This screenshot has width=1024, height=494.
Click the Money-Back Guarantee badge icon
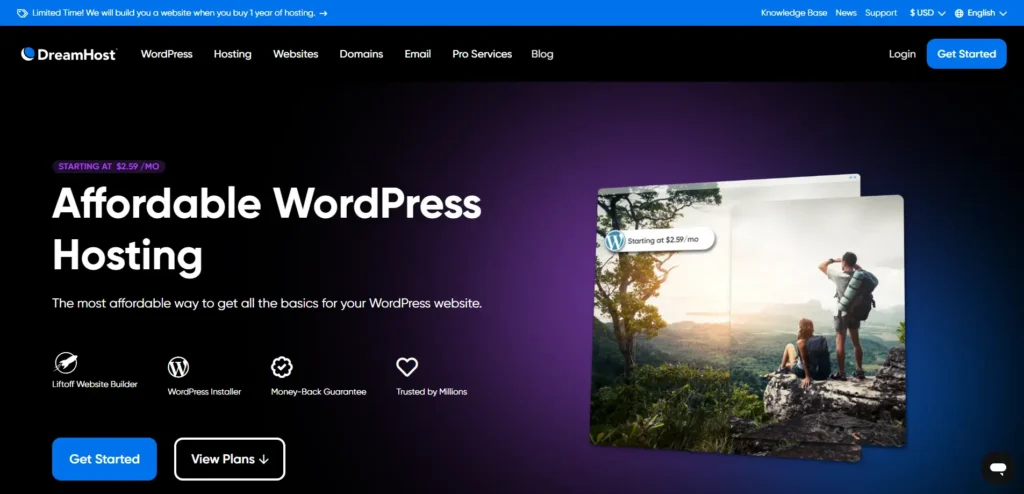click(x=282, y=367)
